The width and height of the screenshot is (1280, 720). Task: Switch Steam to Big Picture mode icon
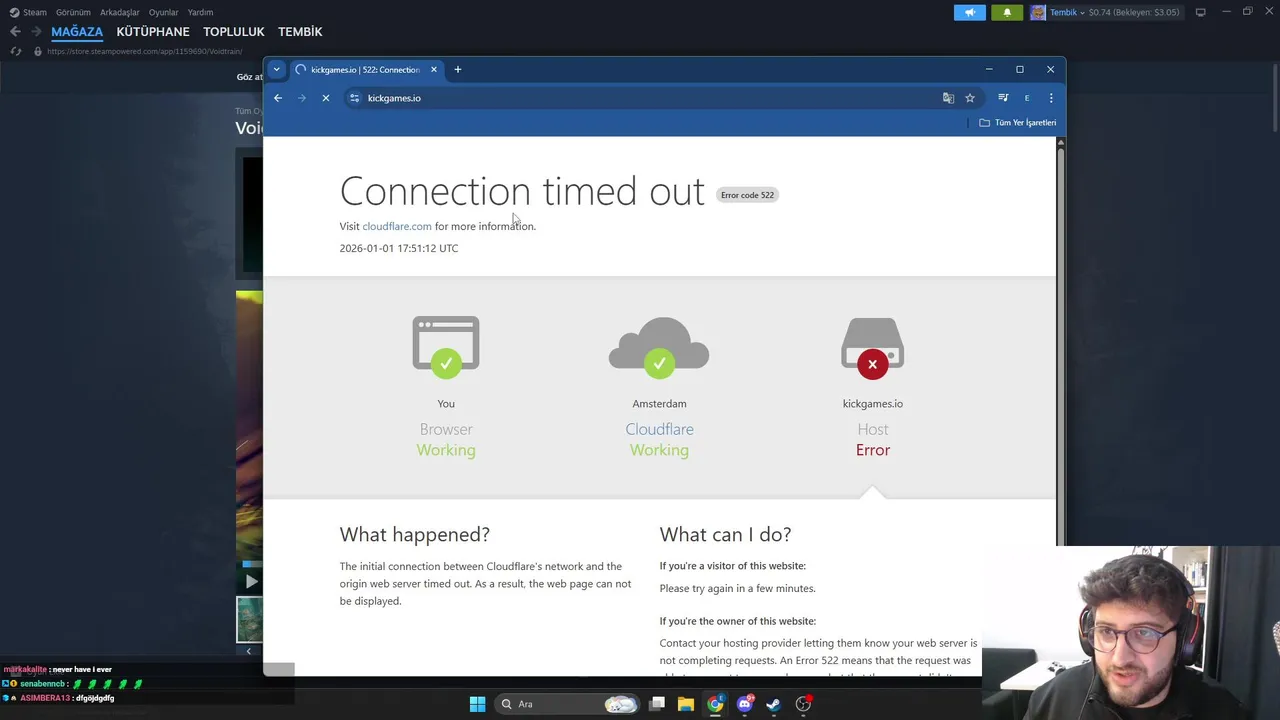[1201, 12]
